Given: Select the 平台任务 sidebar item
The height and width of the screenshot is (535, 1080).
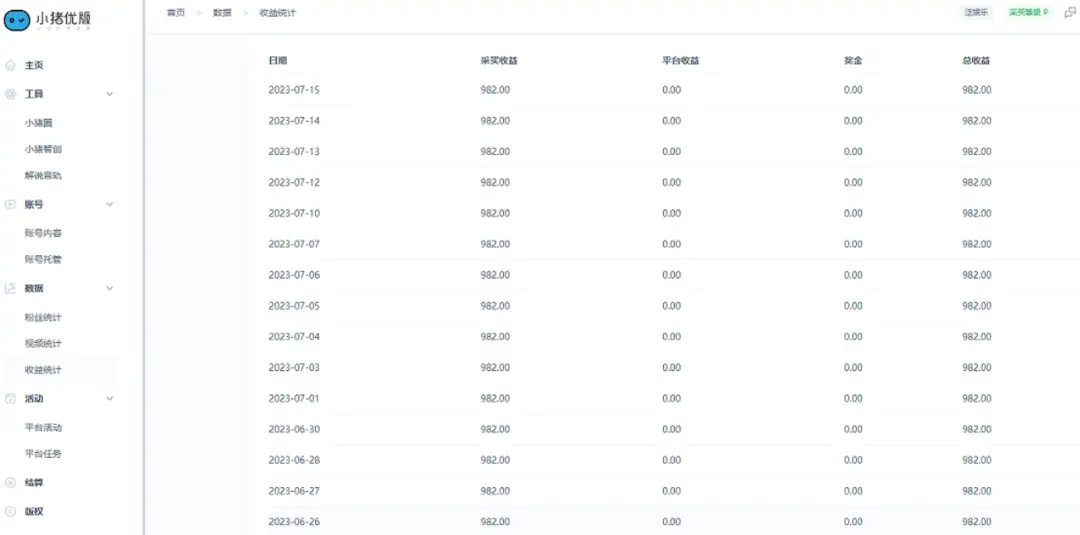Looking at the screenshot, I should pyautogui.click(x=43, y=453).
